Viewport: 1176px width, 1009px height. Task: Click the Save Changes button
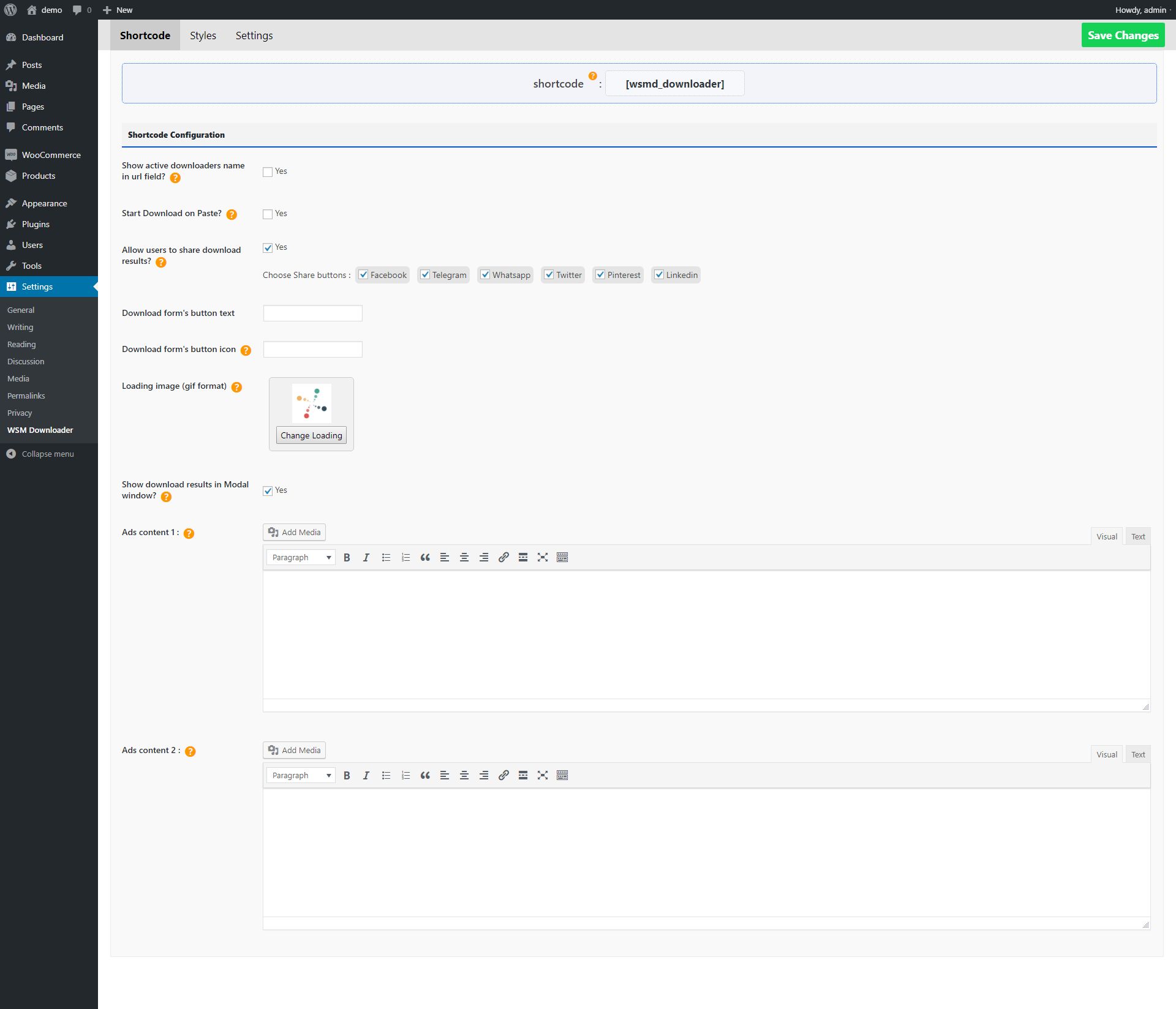(1123, 36)
